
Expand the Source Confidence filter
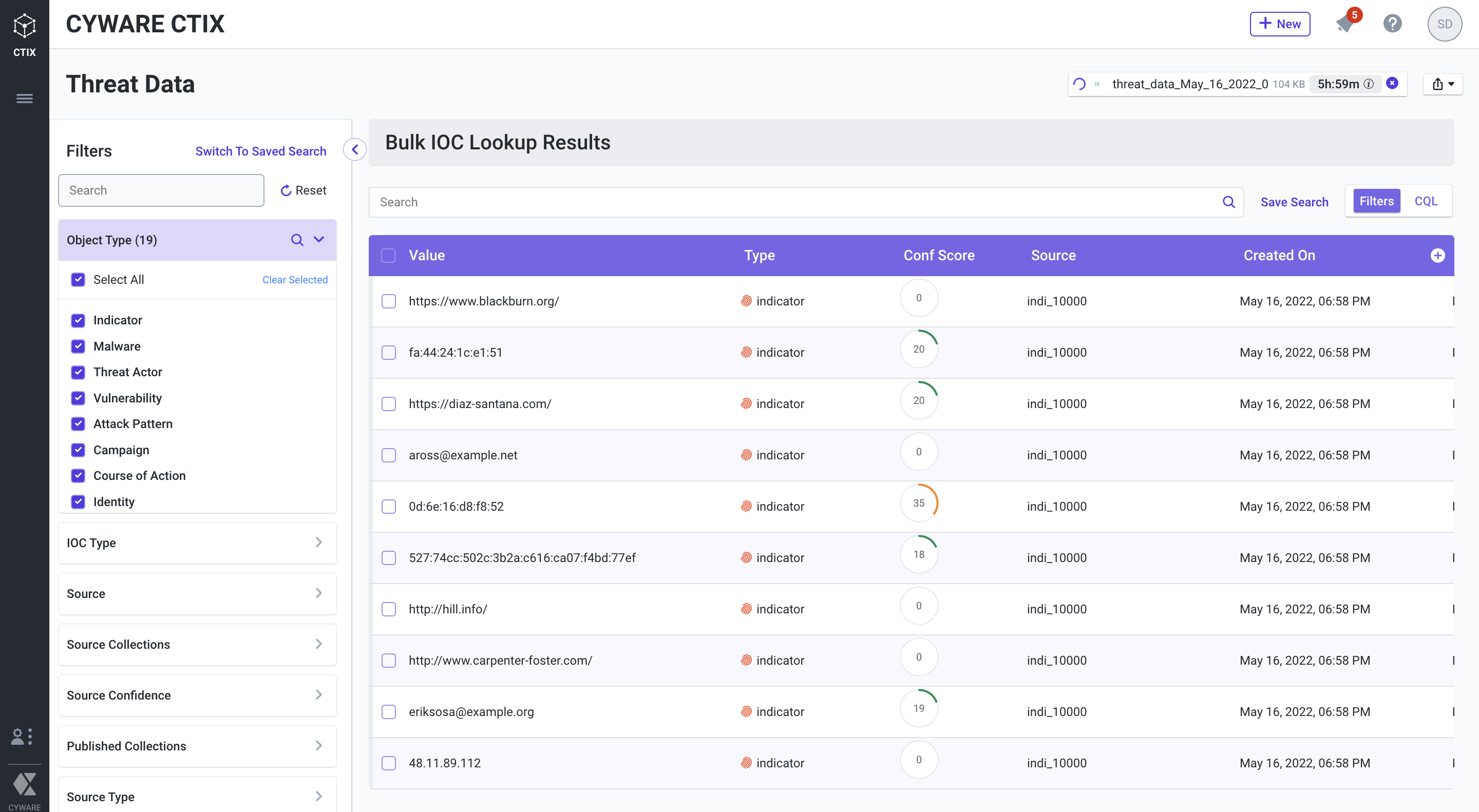[x=197, y=695]
